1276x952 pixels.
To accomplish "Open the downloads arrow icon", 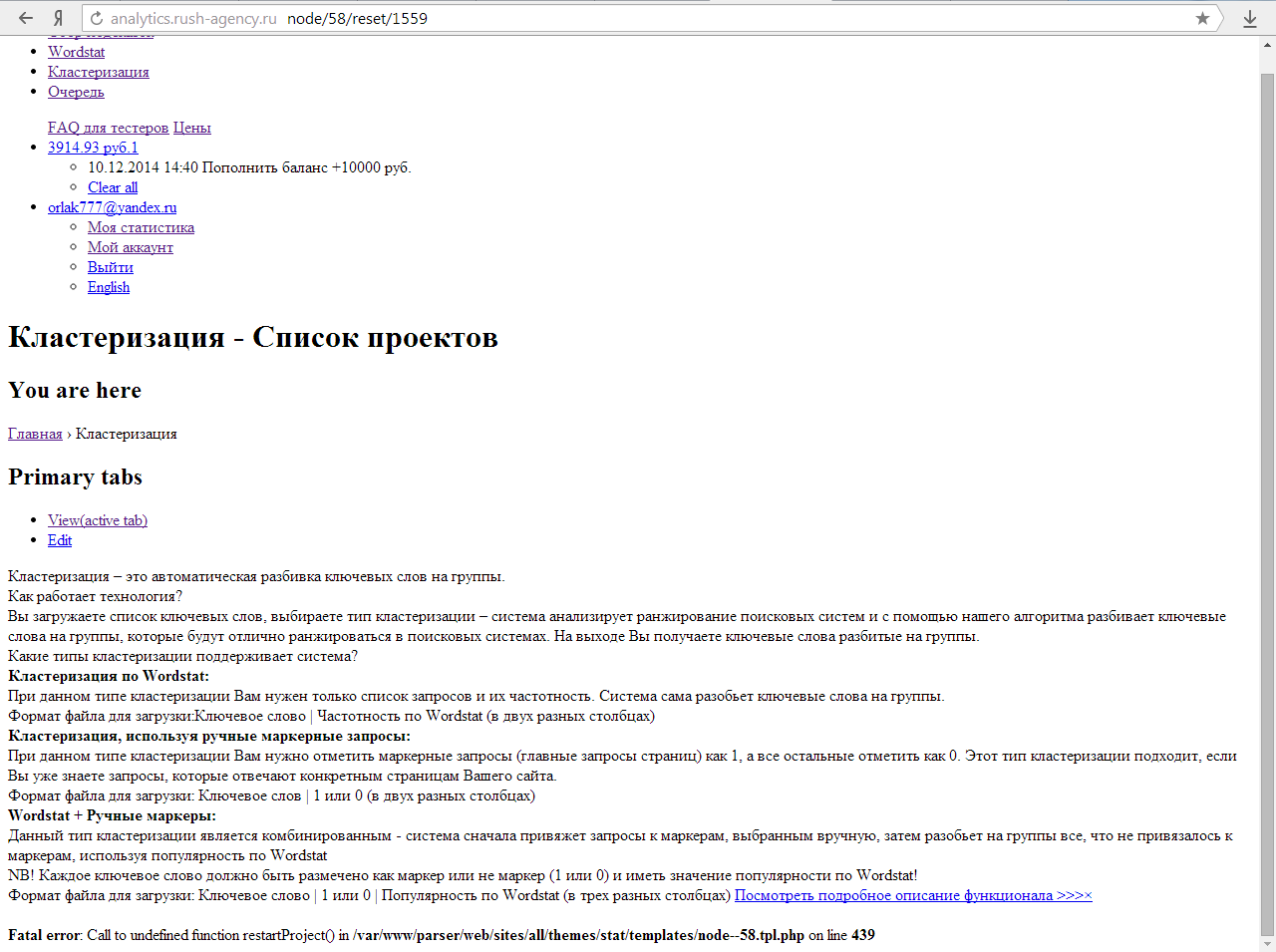I will [1250, 18].
